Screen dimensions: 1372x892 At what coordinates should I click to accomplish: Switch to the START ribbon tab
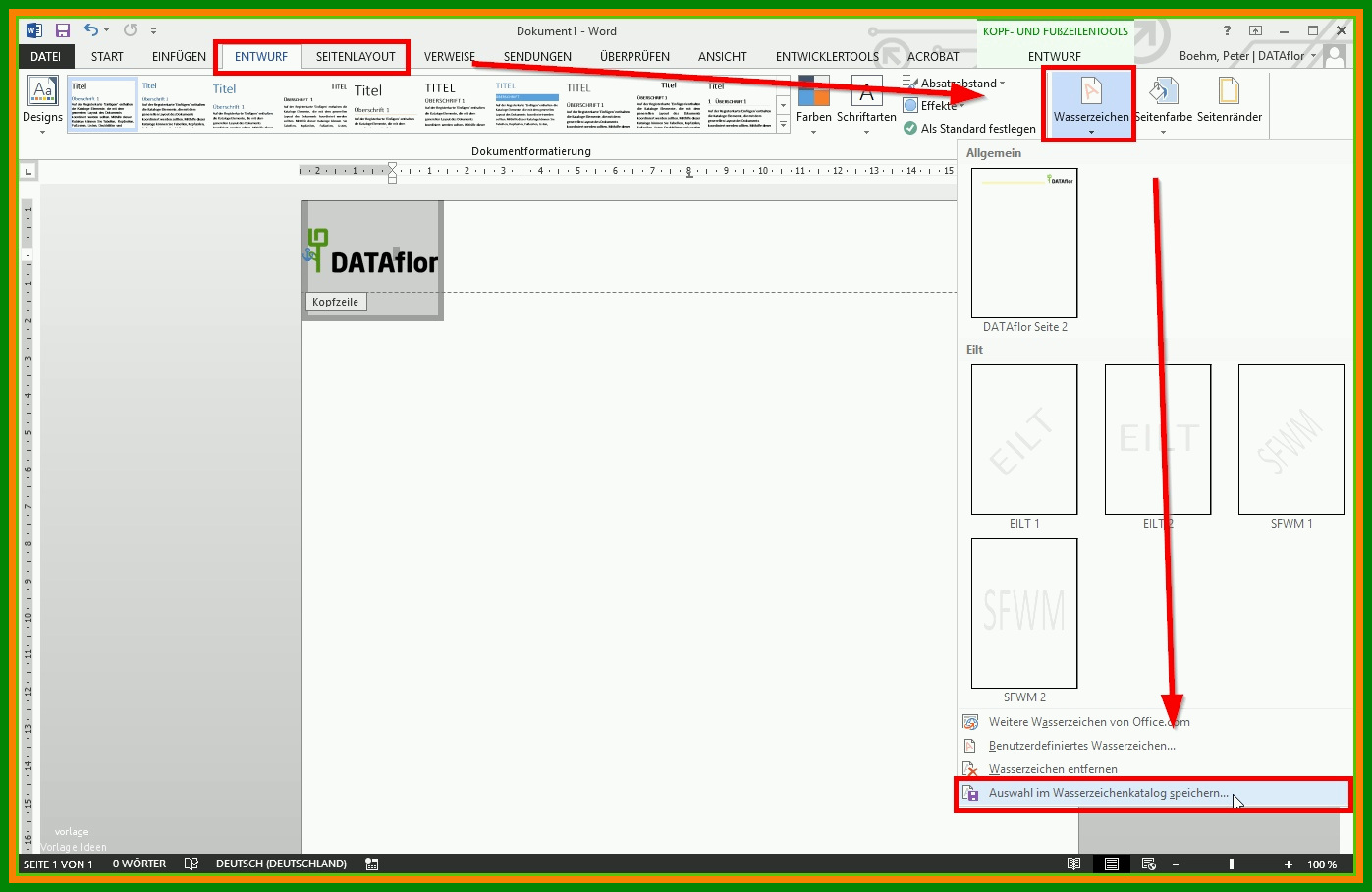point(107,56)
